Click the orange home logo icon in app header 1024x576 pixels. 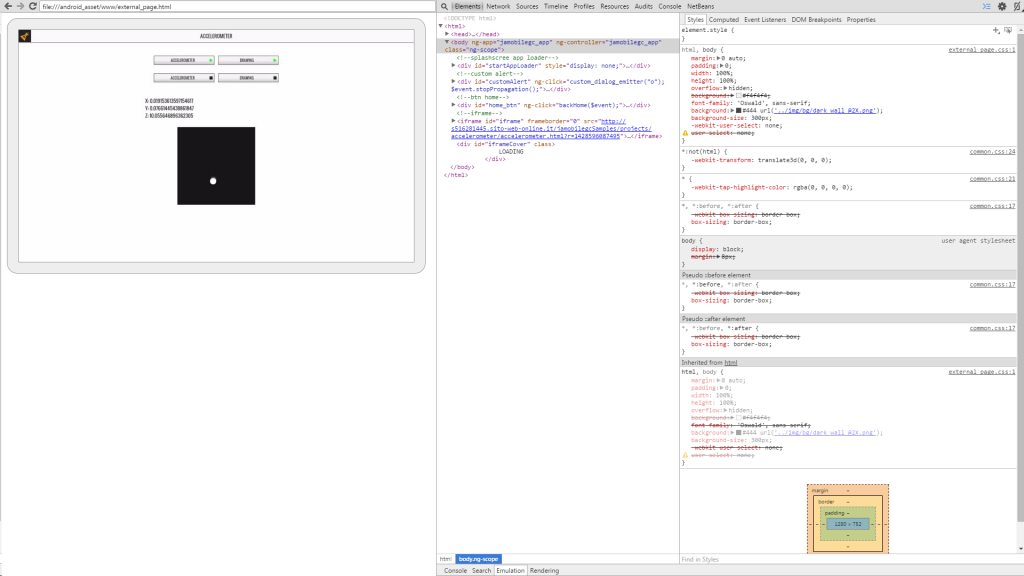(25, 36)
